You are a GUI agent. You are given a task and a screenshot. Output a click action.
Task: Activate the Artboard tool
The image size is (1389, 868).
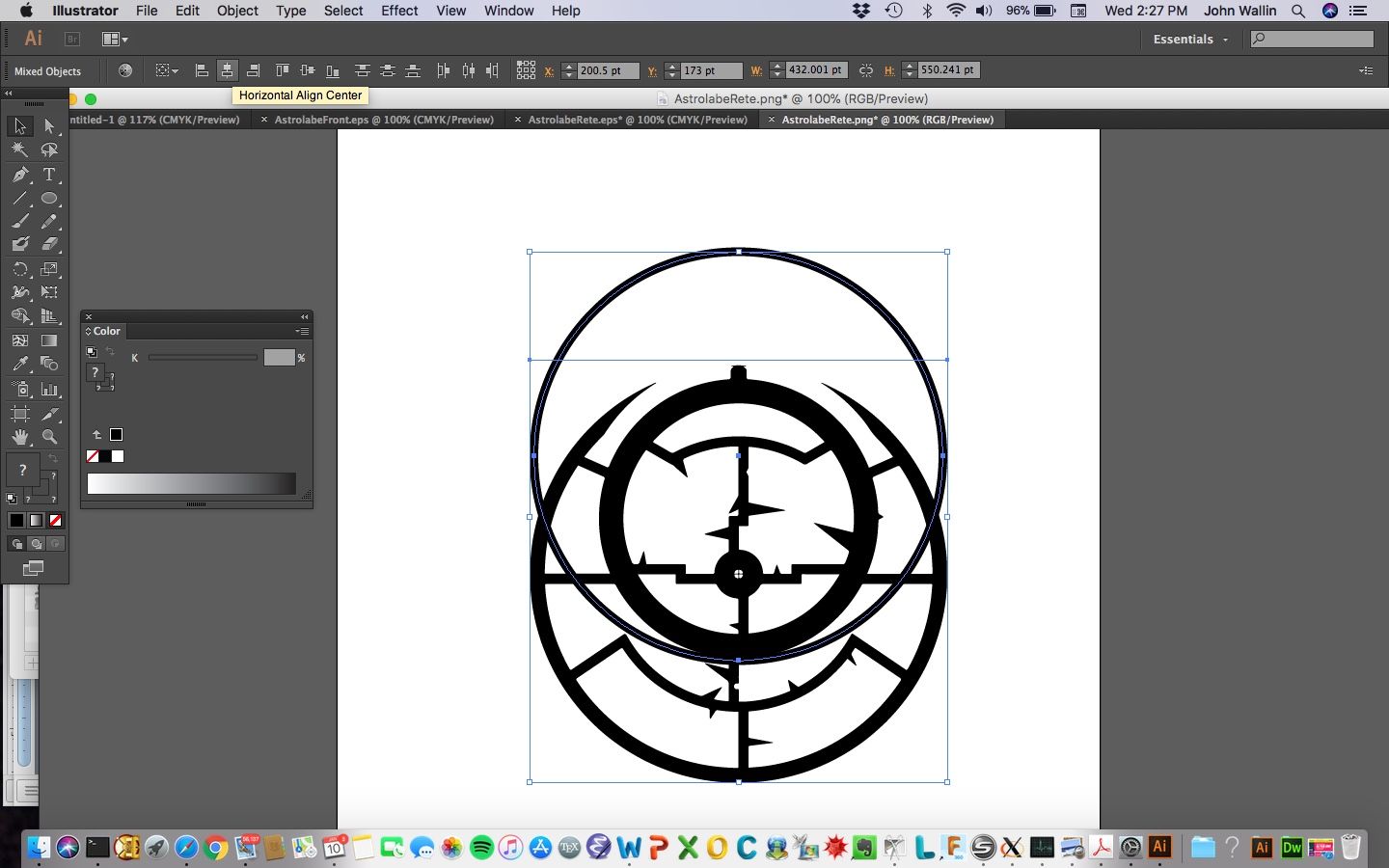[x=20, y=414]
